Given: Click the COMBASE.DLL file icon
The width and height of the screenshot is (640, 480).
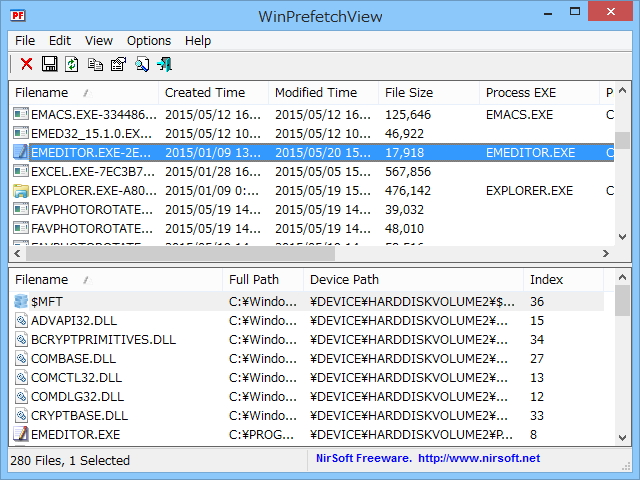Looking at the screenshot, I should pos(21,358).
